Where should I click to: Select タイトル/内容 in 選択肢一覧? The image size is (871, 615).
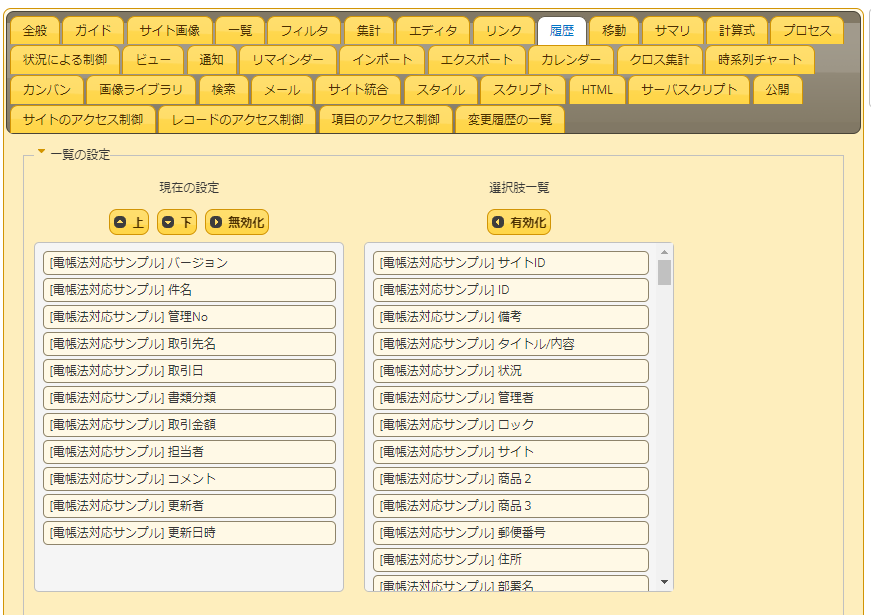coord(511,344)
